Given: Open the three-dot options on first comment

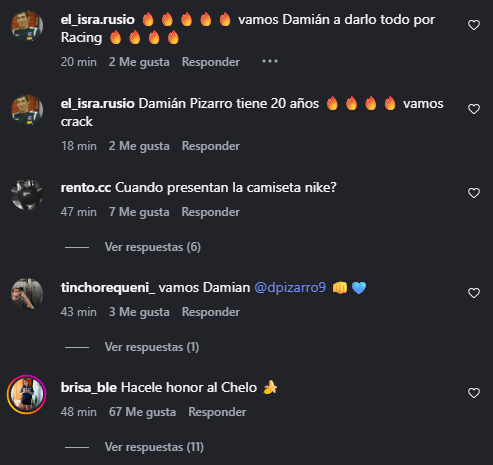Looking at the screenshot, I should point(270,61).
